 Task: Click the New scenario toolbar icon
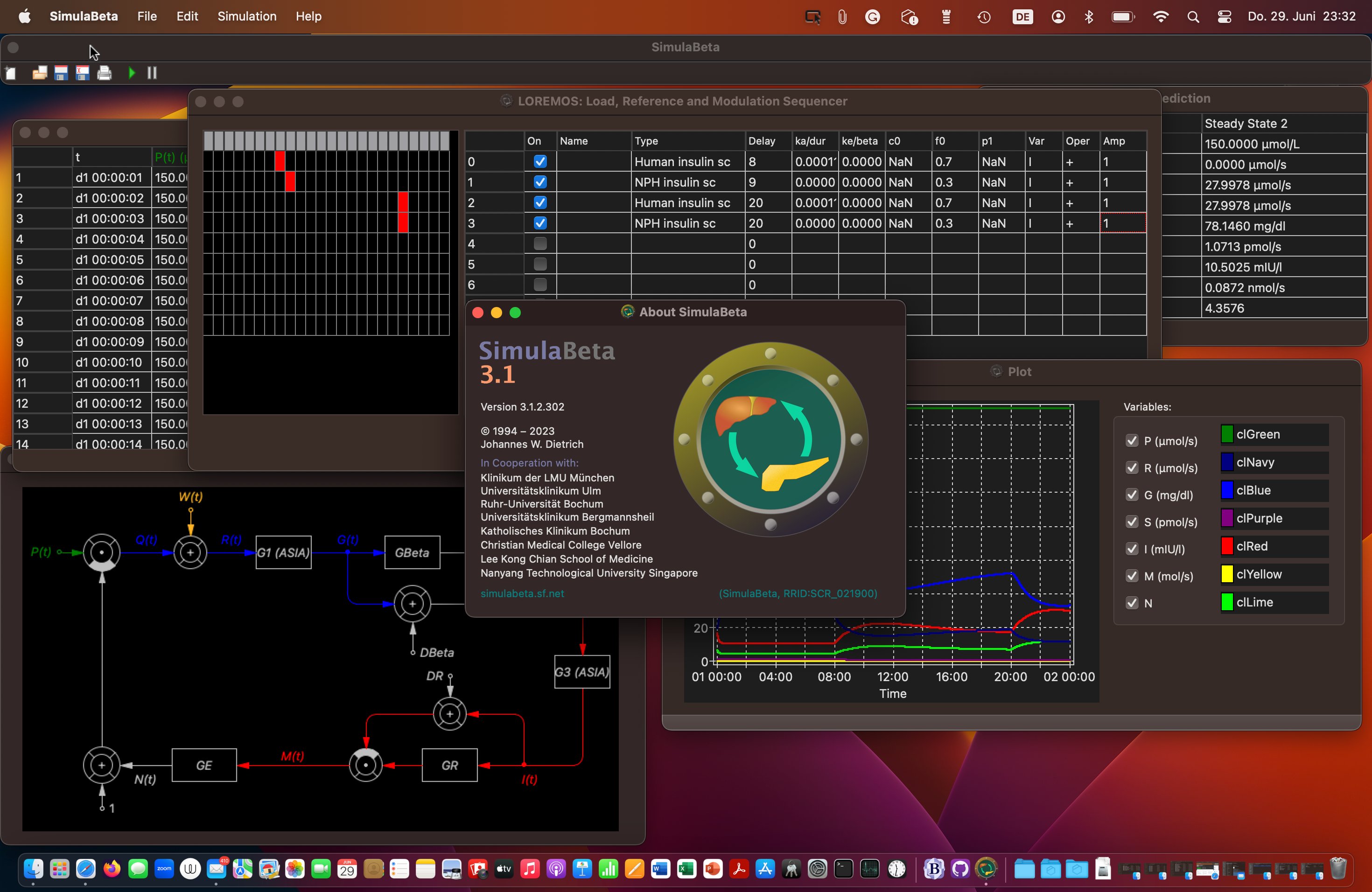tap(10, 73)
